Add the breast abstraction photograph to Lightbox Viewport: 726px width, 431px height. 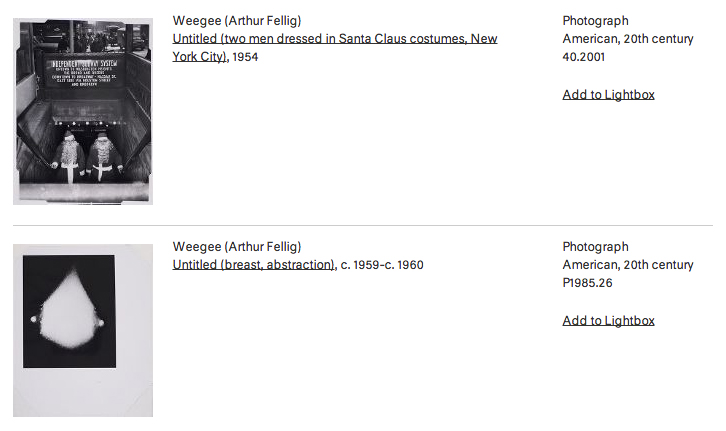(608, 321)
